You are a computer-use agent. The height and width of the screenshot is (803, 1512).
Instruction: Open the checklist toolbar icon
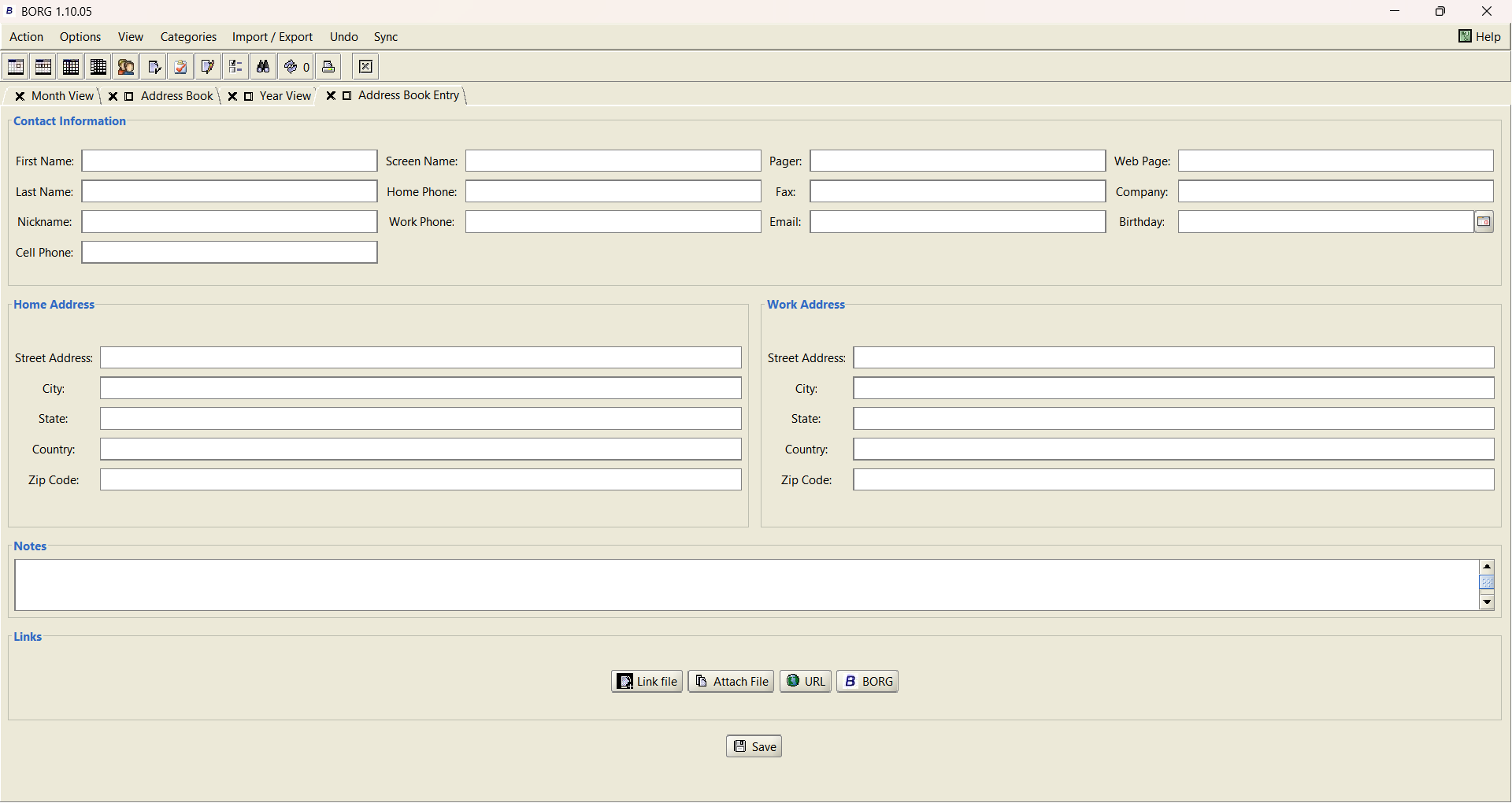(235, 67)
